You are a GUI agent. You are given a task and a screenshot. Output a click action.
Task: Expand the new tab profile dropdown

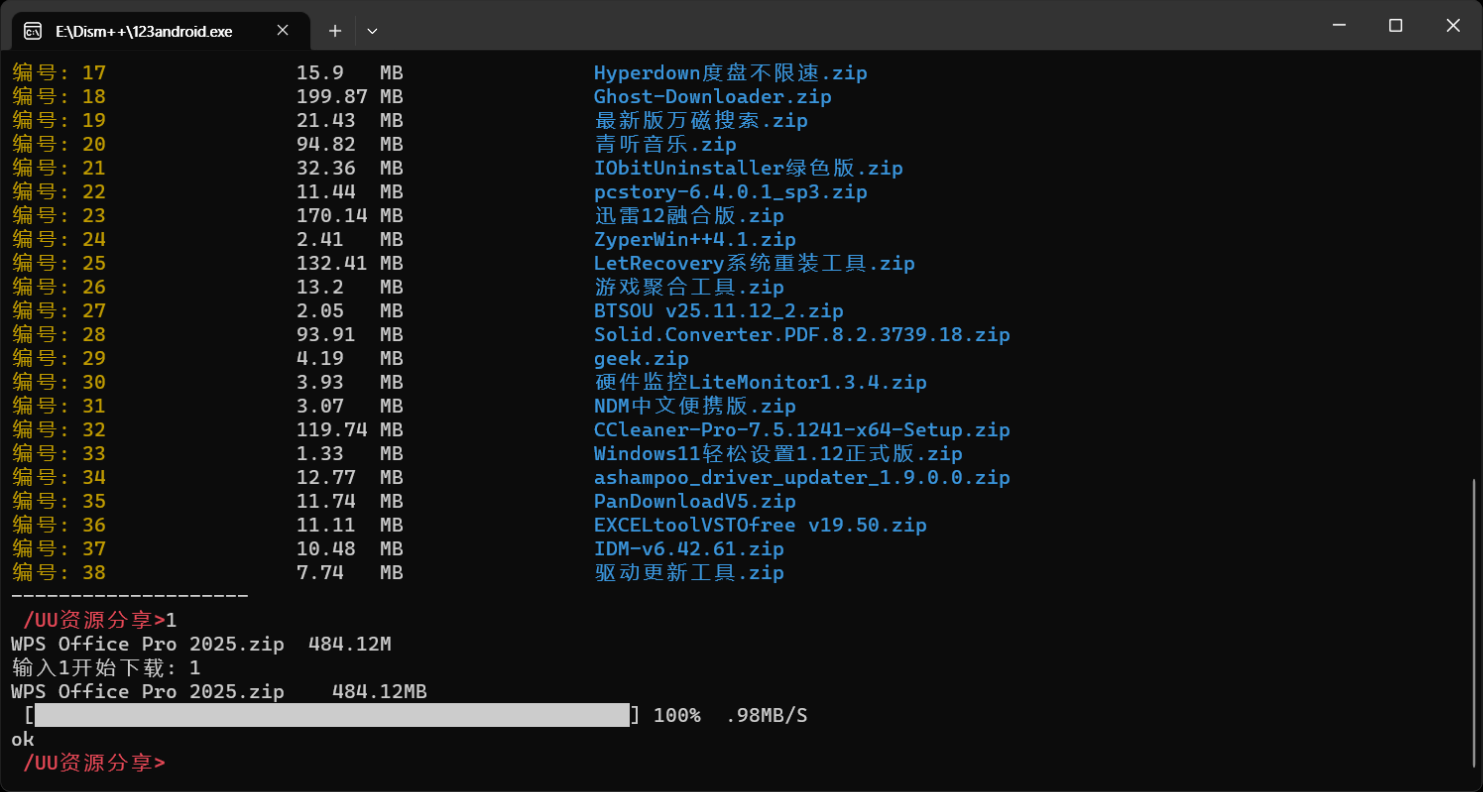[372, 31]
